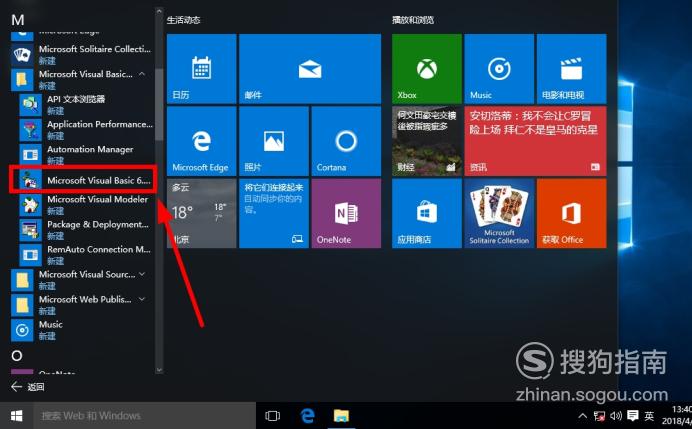Click the taskbar clock

point(677,416)
